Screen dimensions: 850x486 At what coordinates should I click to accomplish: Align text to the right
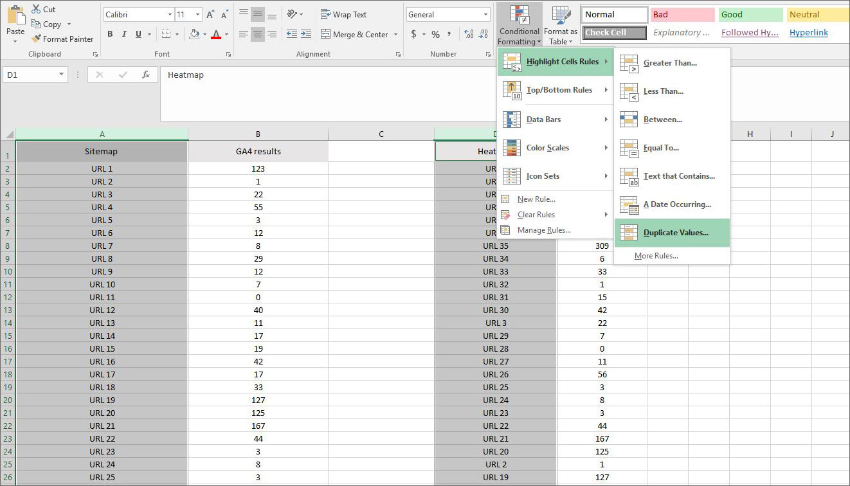(x=272, y=34)
